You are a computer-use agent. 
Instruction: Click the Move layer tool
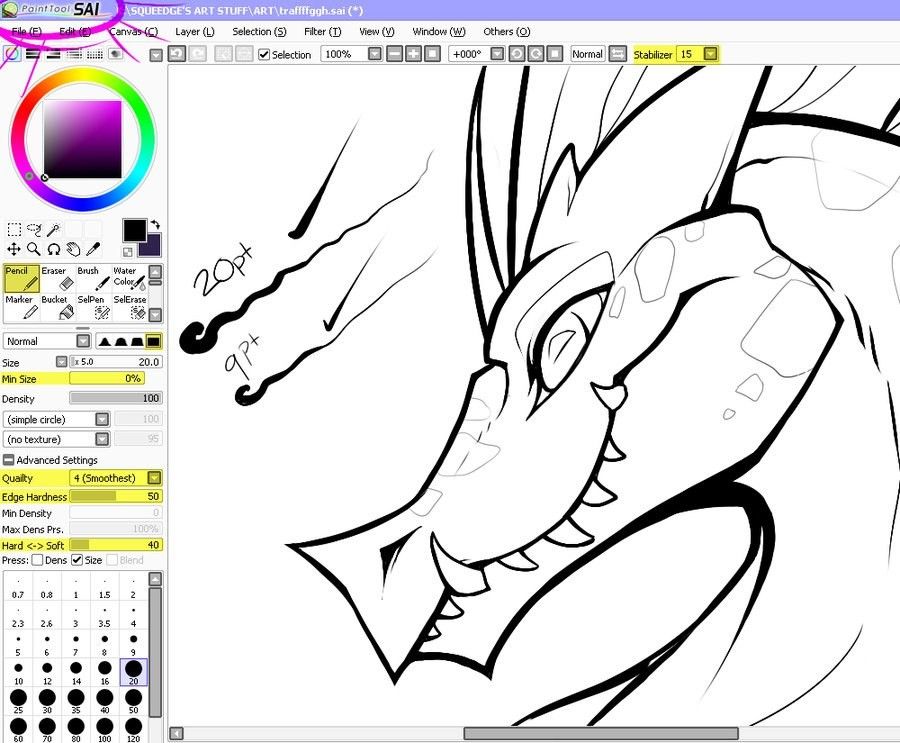tap(14, 249)
